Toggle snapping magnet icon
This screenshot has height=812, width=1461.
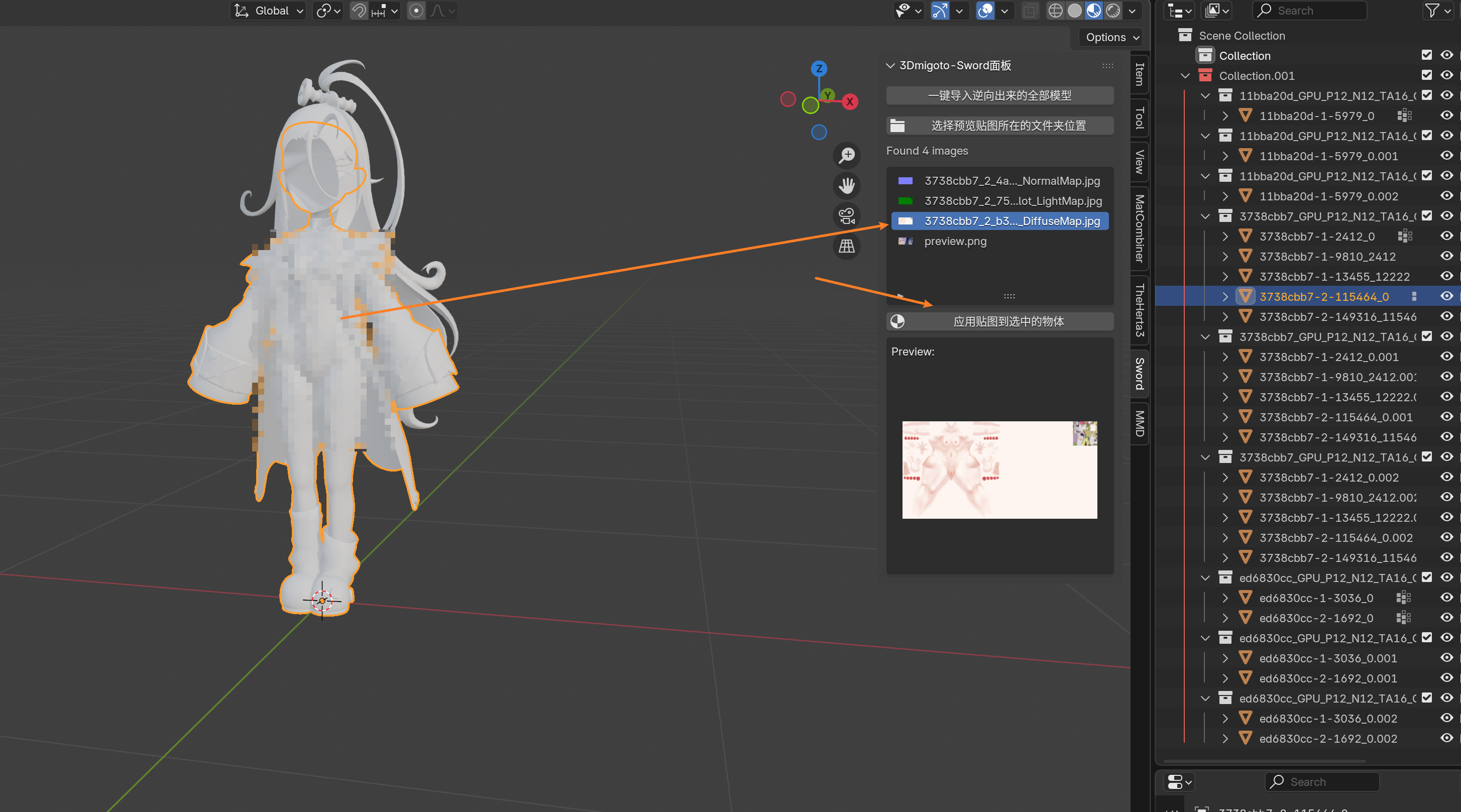pos(359,11)
